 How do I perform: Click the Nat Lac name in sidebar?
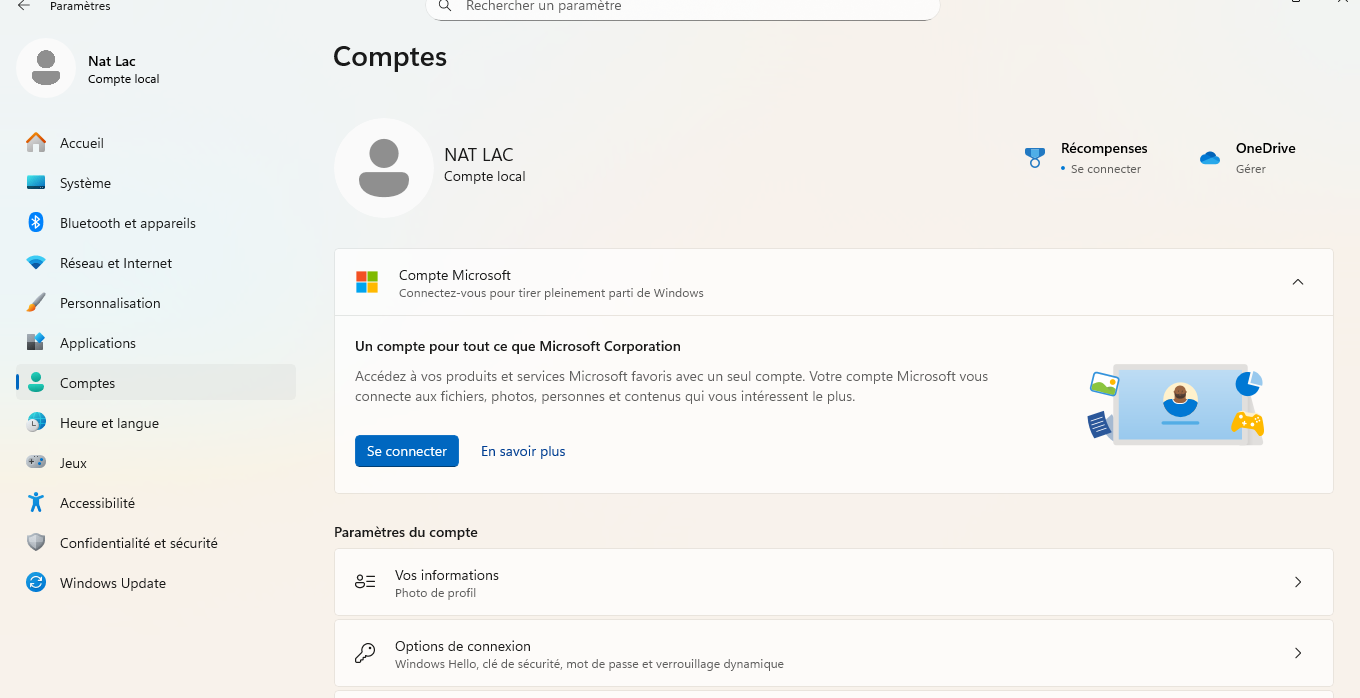point(112,61)
